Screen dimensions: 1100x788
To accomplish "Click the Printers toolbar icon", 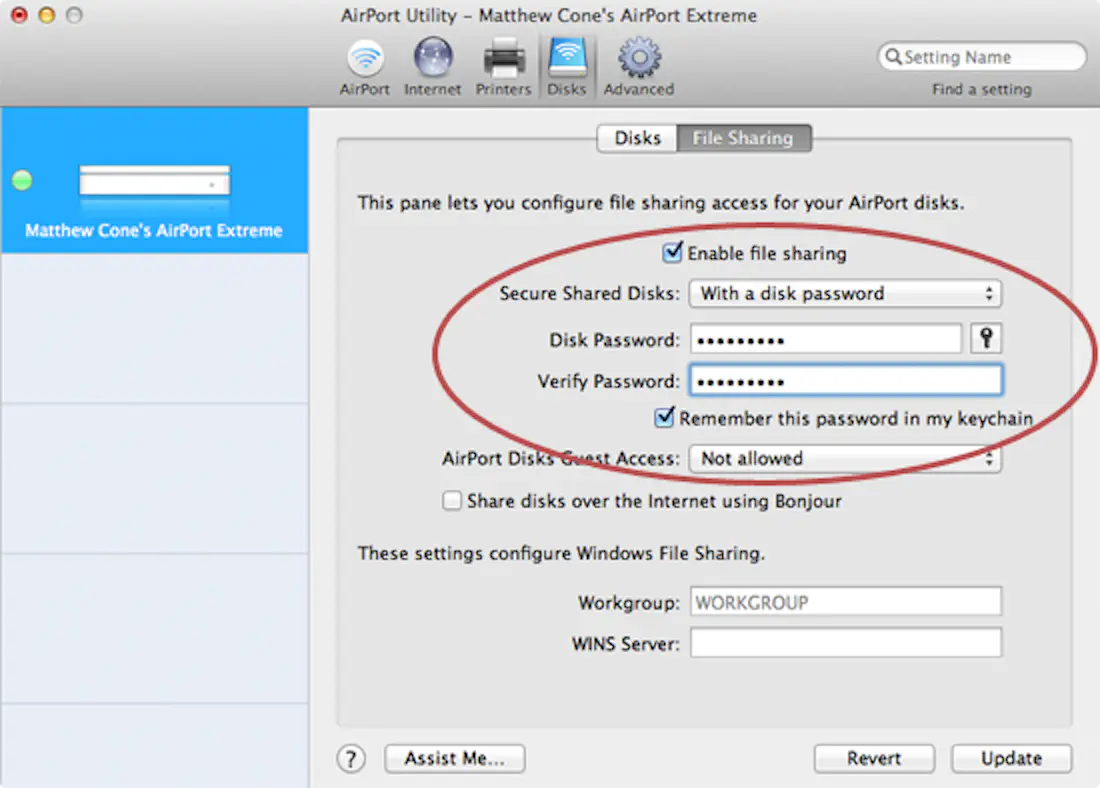I will (x=503, y=57).
